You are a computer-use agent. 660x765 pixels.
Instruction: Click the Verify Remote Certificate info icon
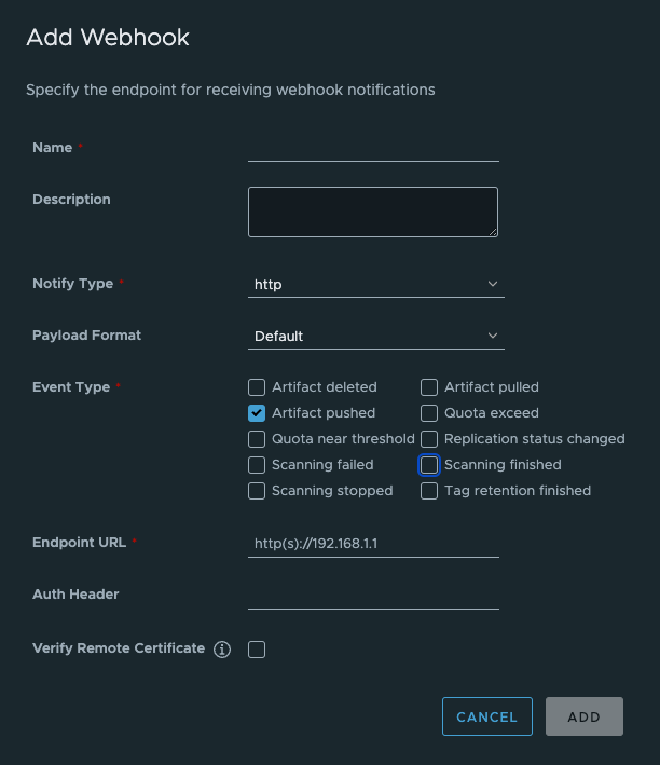[x=223, y=650]
